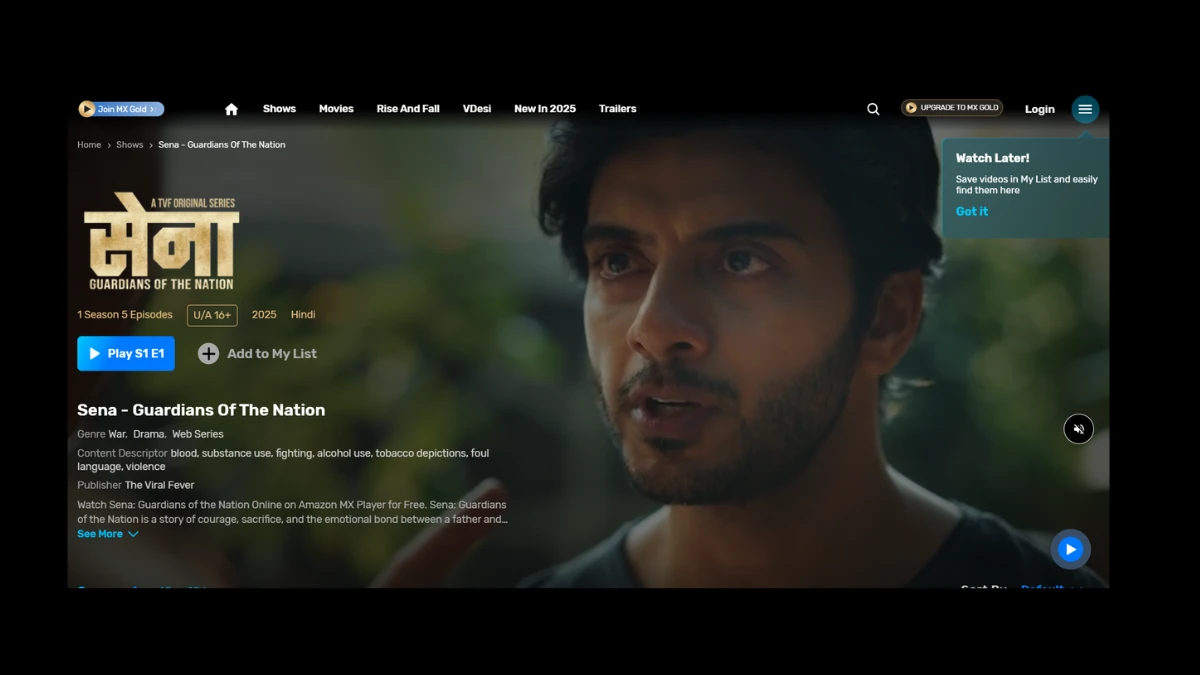Screen dimensions: 1200x675
Task: Click Upgrade to MX Gold button
Action: click(x=951, y=108)
